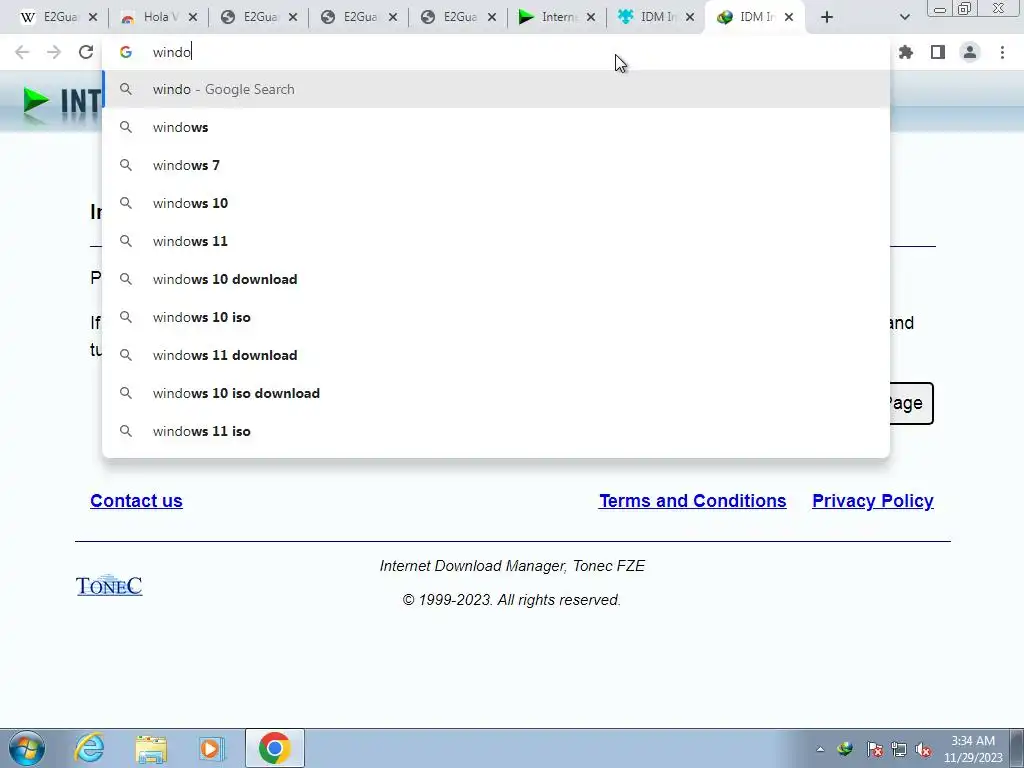
Task: Select the 'windows' suggestion
Action: pyautogui.click(x=496, y=127)
